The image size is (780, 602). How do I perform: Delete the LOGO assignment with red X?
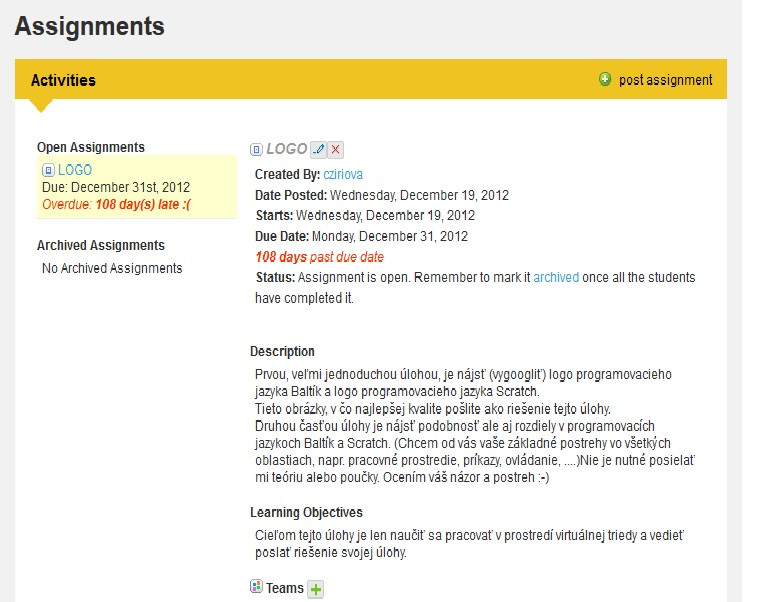point(336,149)
